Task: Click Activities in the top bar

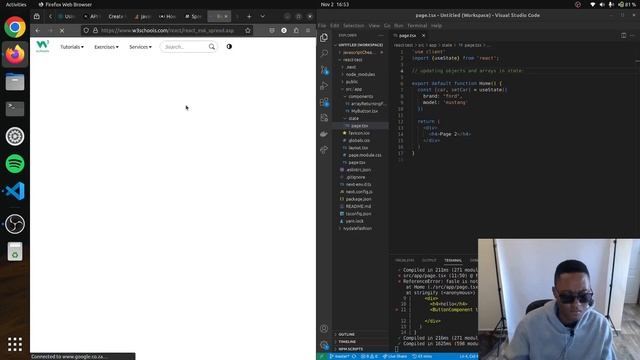Action: pyautogui.click(x=16, y=4)
